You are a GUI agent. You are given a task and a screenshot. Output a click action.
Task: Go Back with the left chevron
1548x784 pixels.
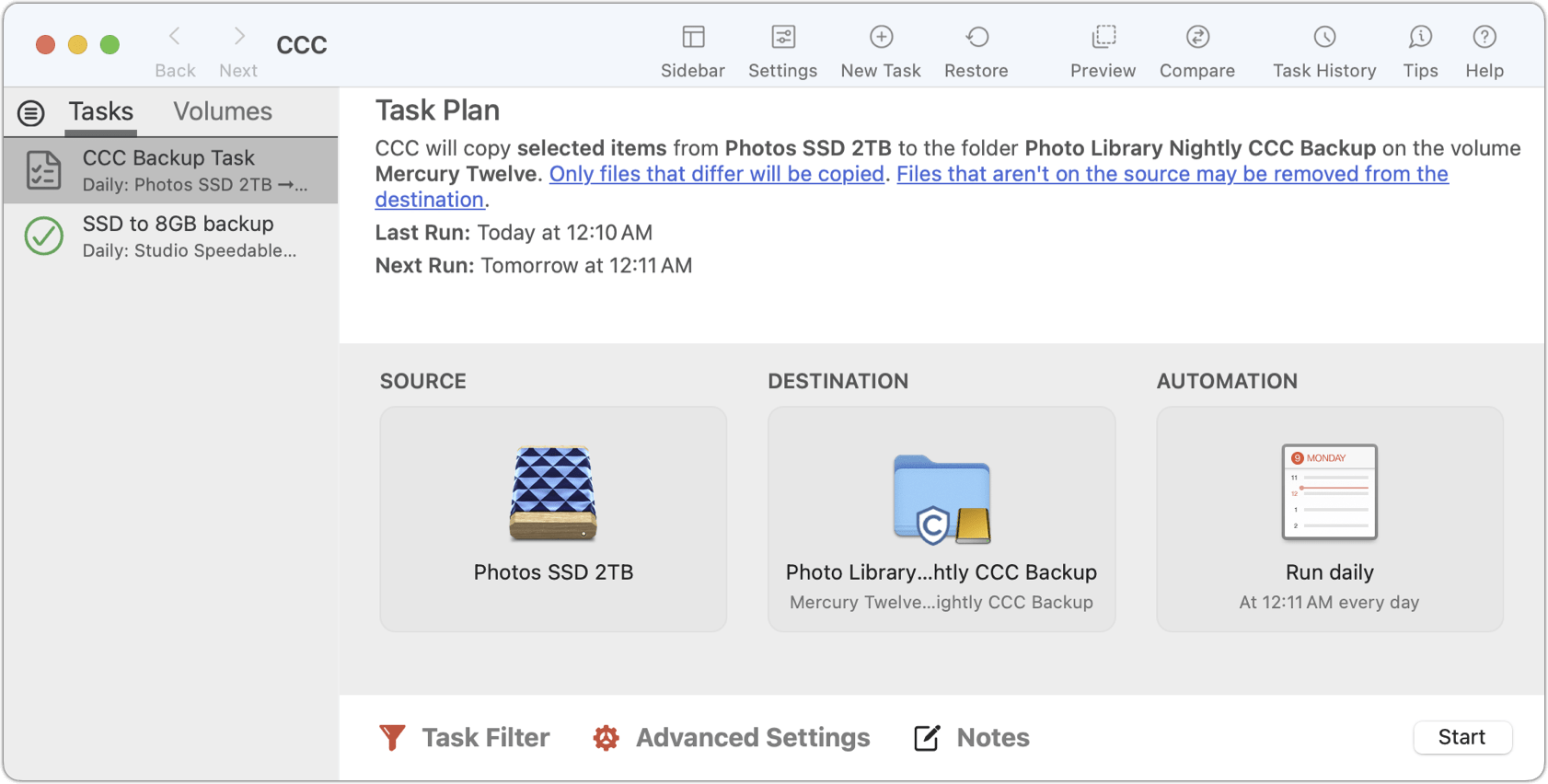[x=175, y=37]
